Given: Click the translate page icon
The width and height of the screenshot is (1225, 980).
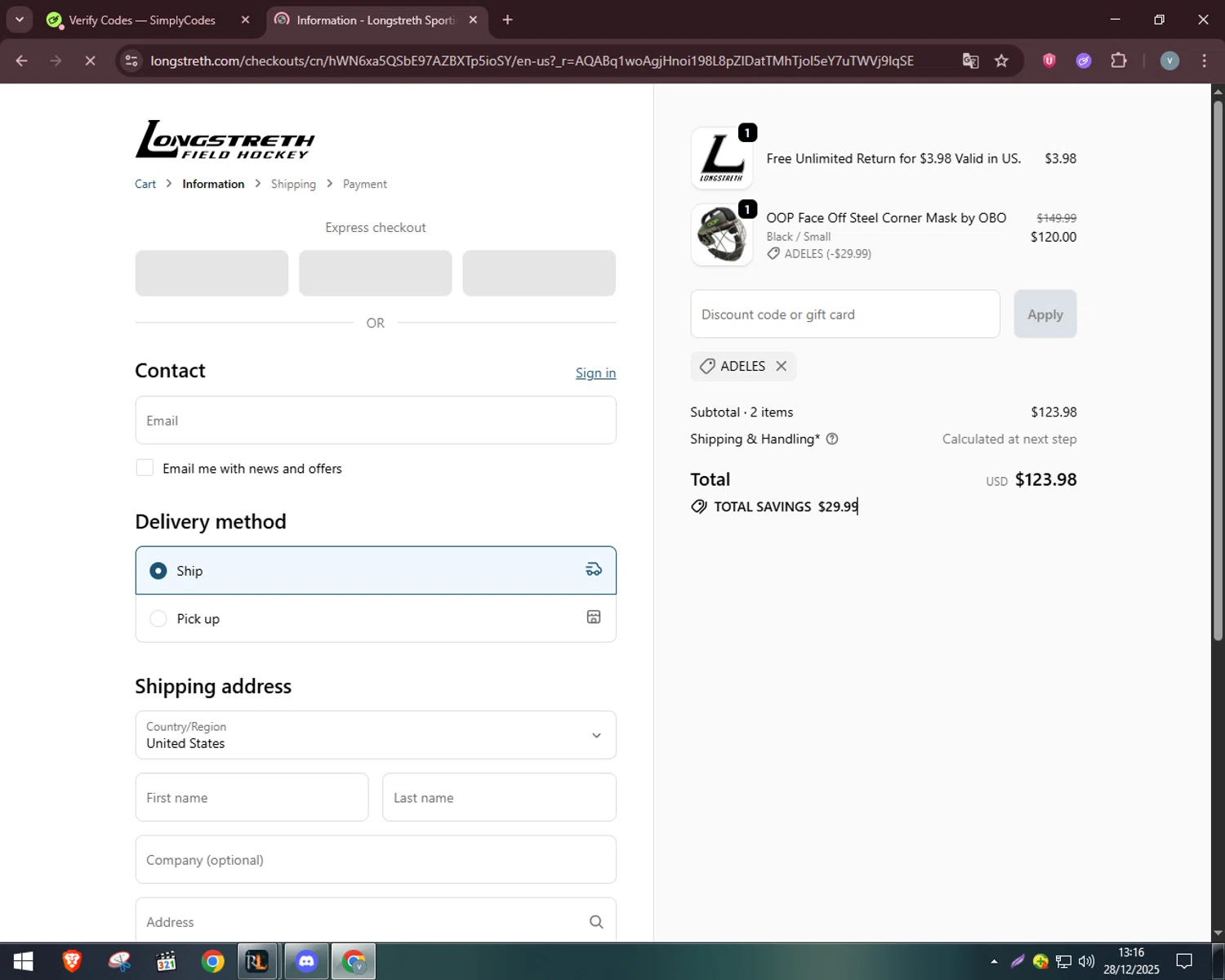Looking at the screenshot, I should click(970, 60).
